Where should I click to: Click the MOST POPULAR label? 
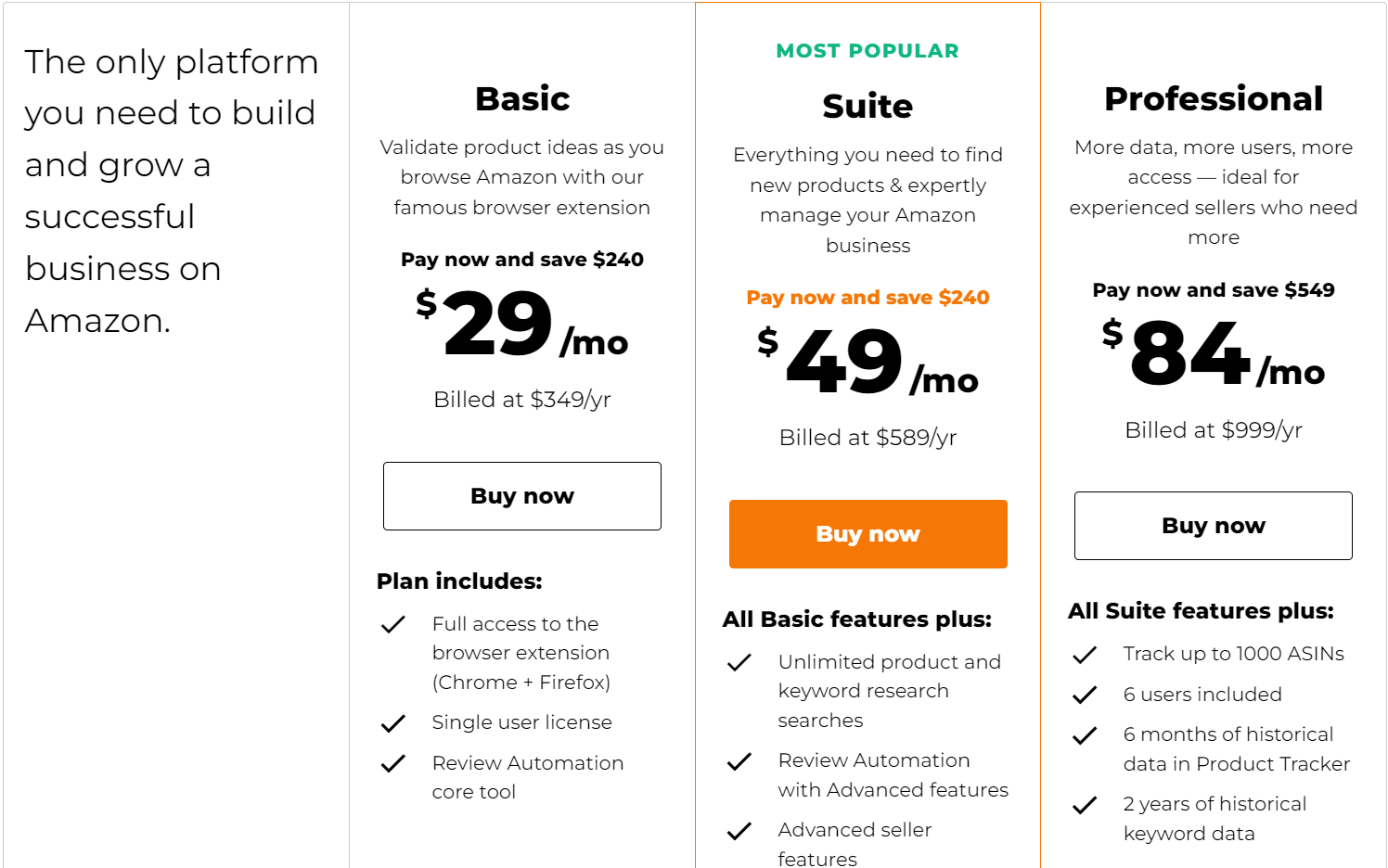pos(867,51)
